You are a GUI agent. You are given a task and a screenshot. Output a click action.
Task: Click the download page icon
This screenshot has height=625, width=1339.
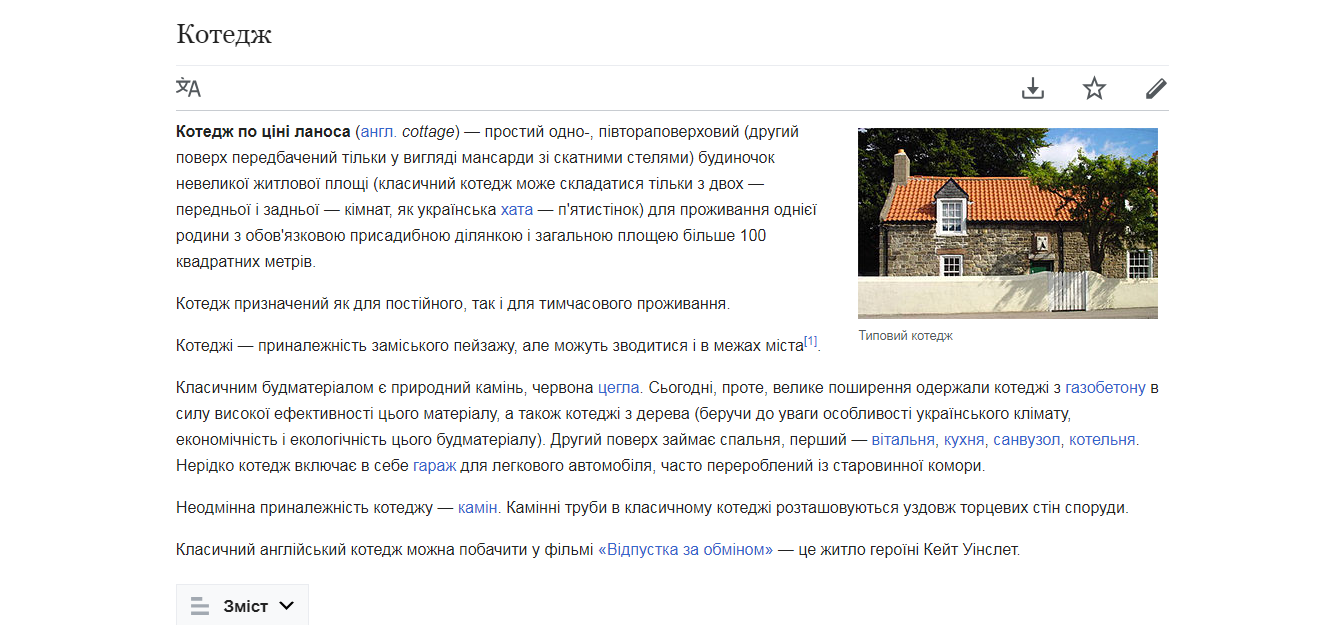pyautogui.click(x=1033, y=89)
